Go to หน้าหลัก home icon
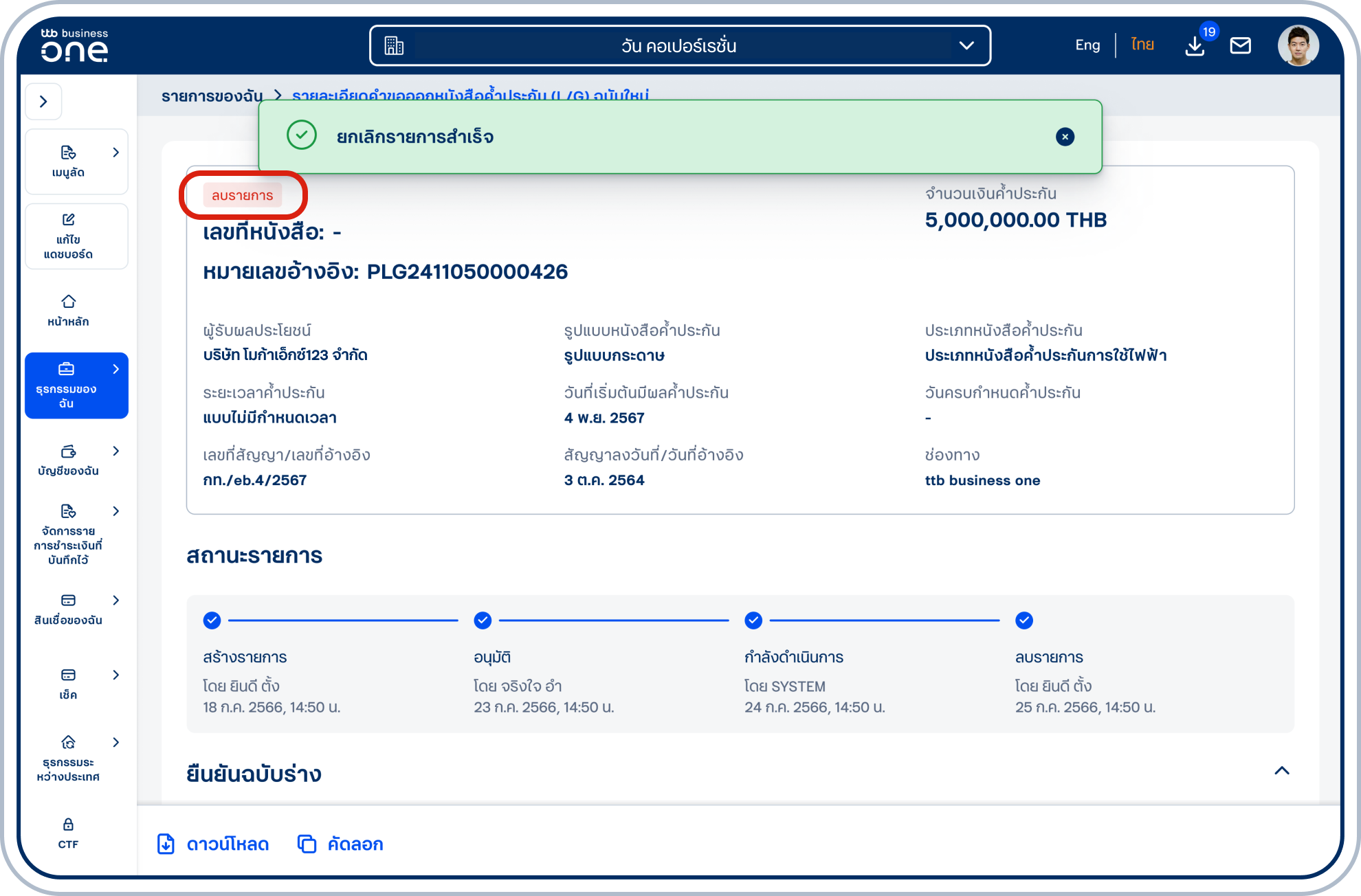The width and height of the screenshot is (1361, 896). (x=68, y=302)
